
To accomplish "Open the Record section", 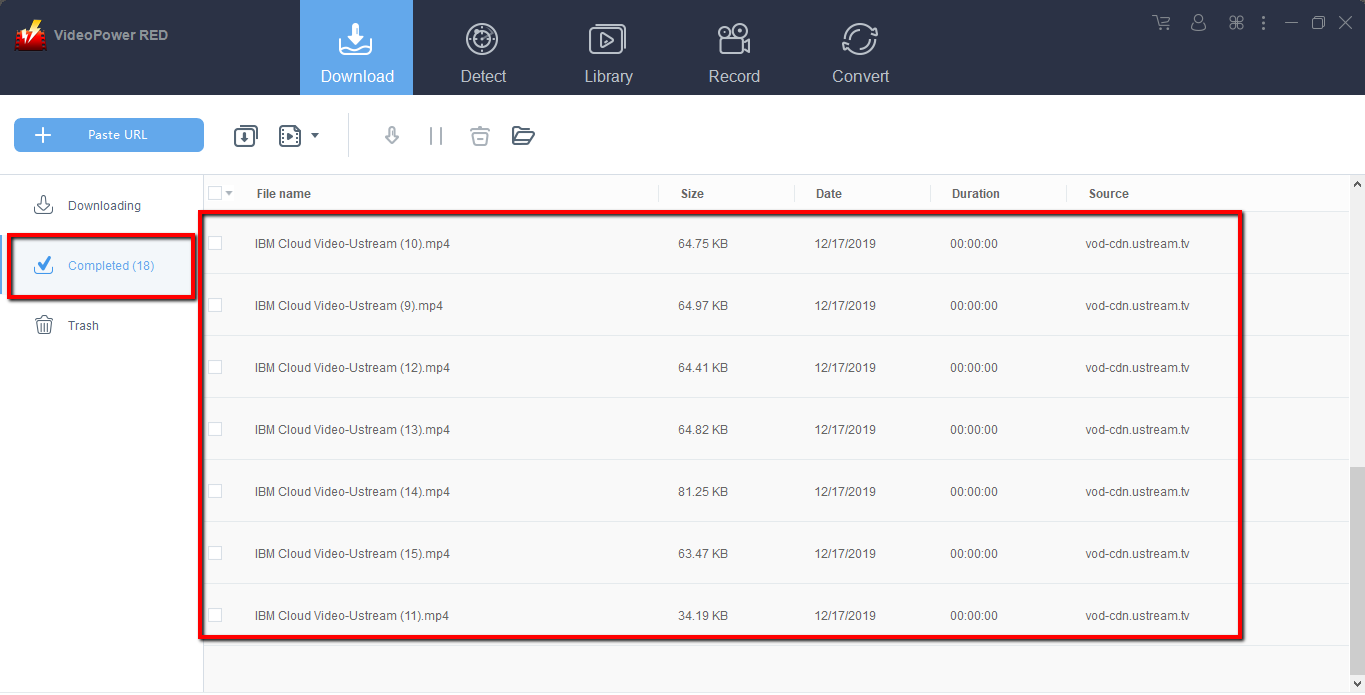I will 734,47.
